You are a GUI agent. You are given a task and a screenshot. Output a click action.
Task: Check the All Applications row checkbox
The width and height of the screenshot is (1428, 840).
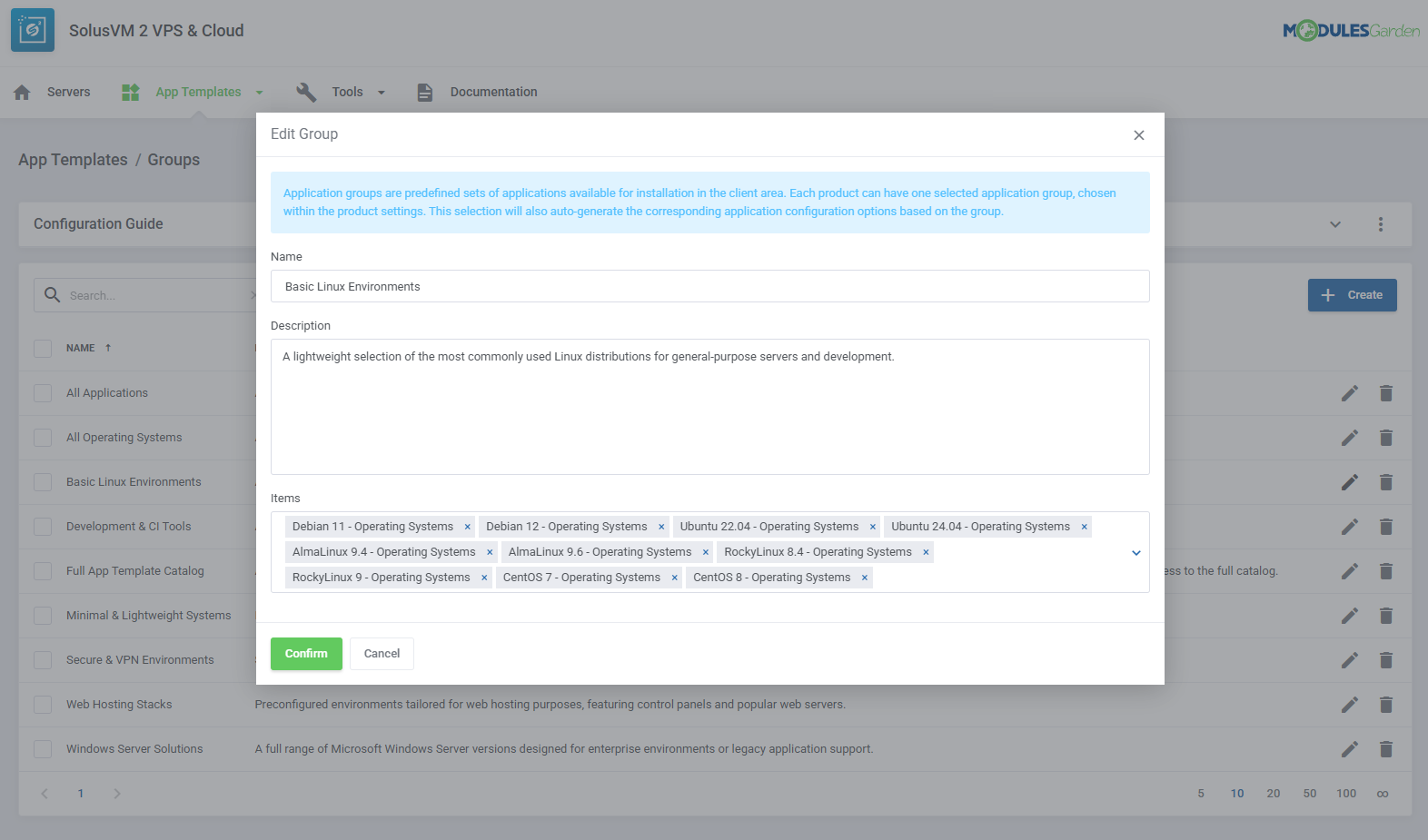43,393
